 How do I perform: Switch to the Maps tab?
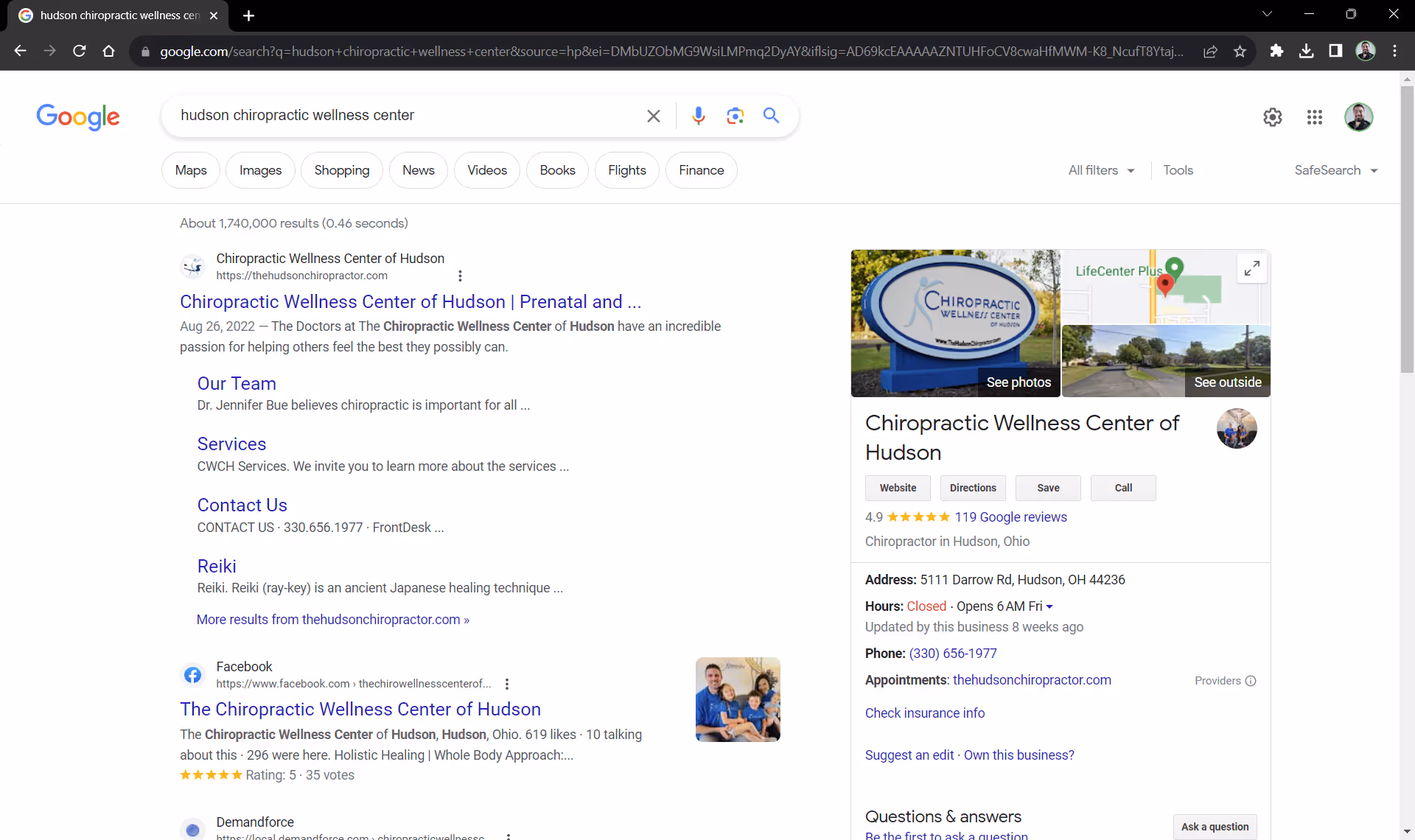[191, 170]
